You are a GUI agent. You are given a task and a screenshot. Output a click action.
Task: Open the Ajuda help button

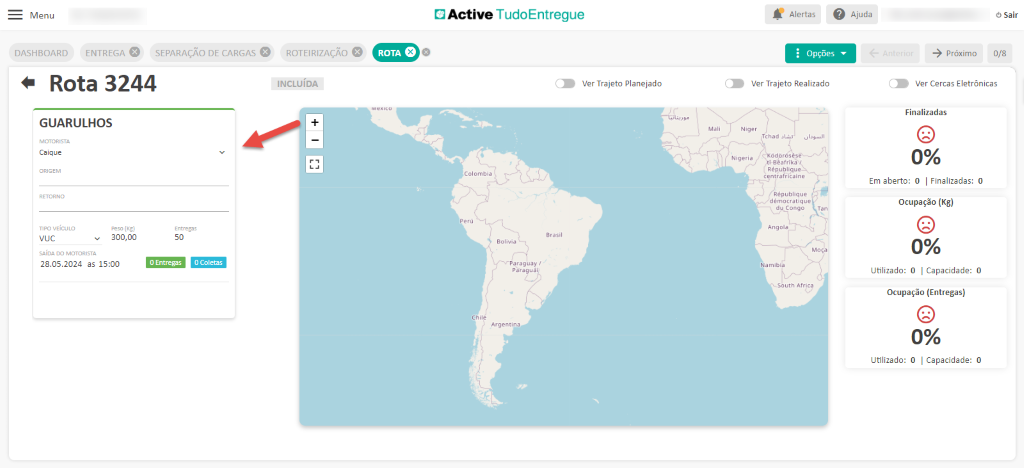tap(852, 14)
